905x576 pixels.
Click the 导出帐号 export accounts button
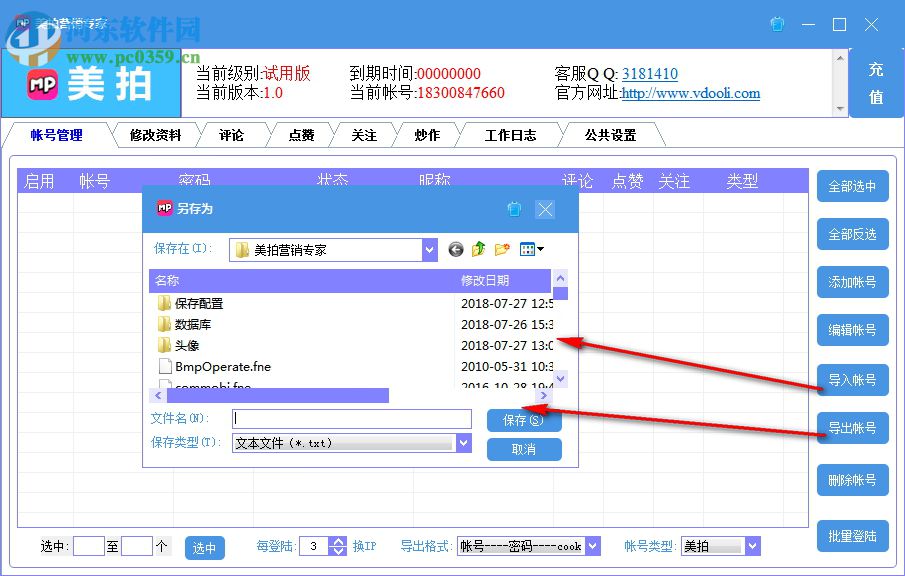click(x=852, y=428)
